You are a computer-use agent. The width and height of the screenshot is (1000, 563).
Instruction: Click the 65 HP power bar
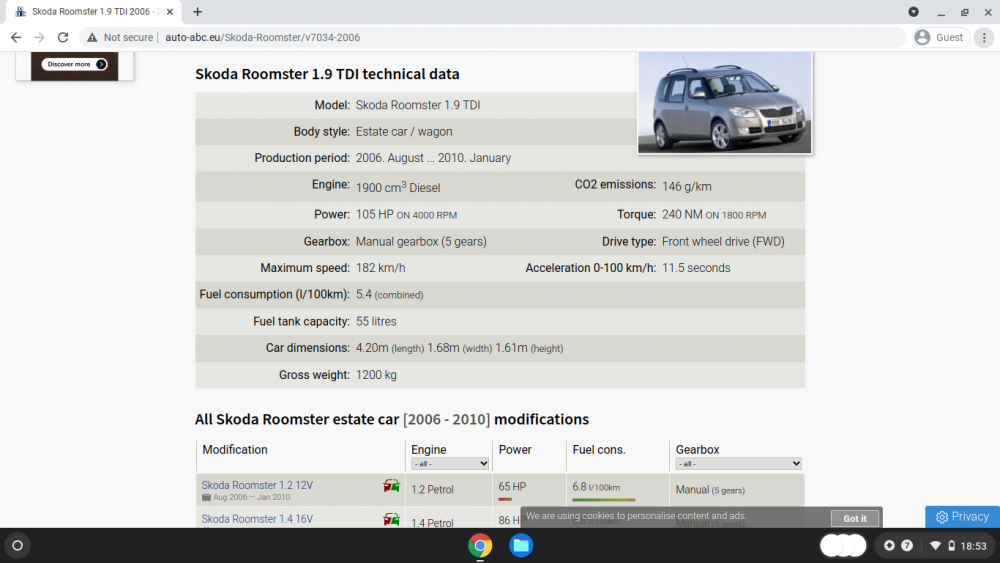click(x=505, y=499)
